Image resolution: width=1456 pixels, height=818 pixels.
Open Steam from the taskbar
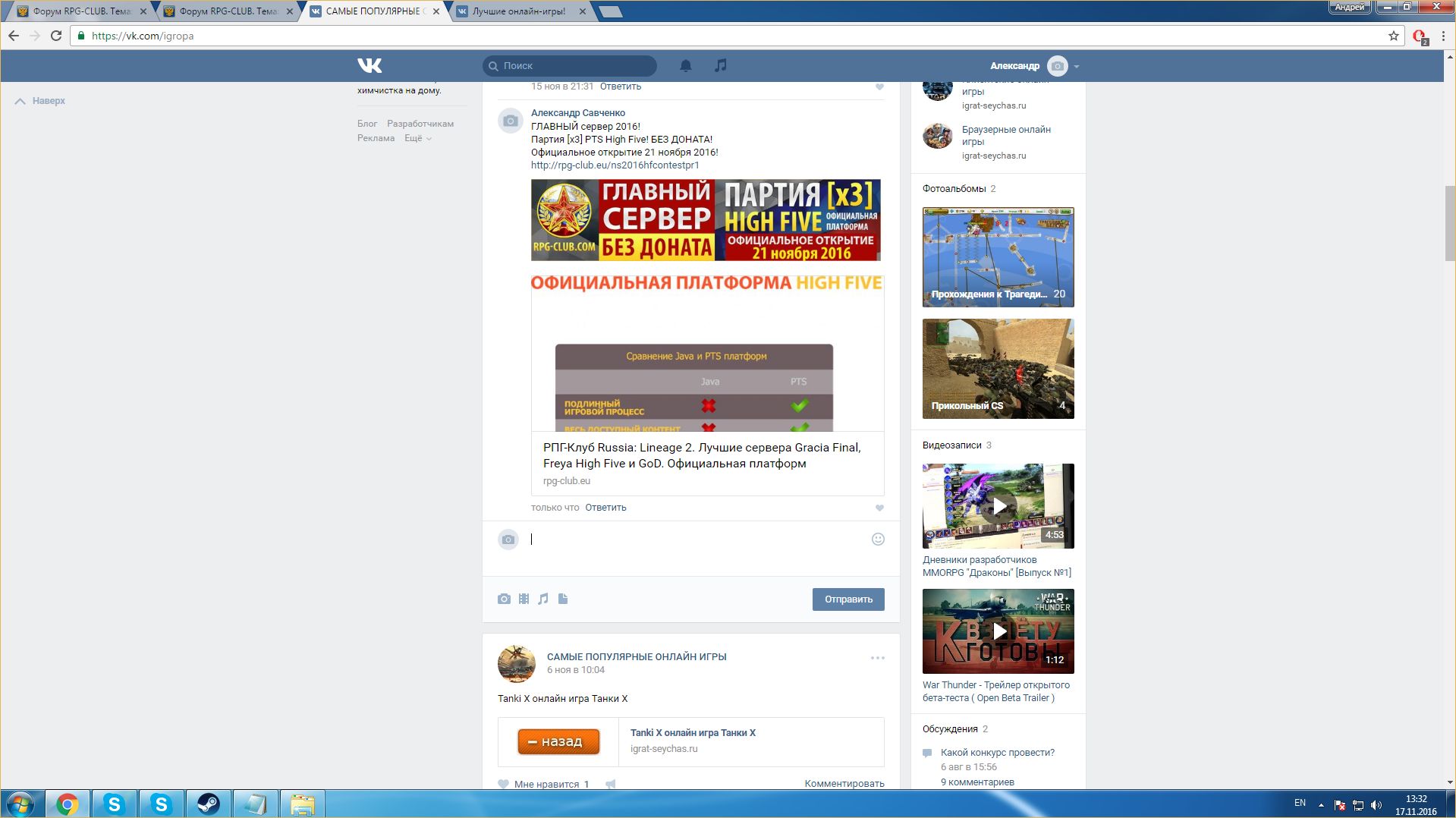click(x=208, y=804)
